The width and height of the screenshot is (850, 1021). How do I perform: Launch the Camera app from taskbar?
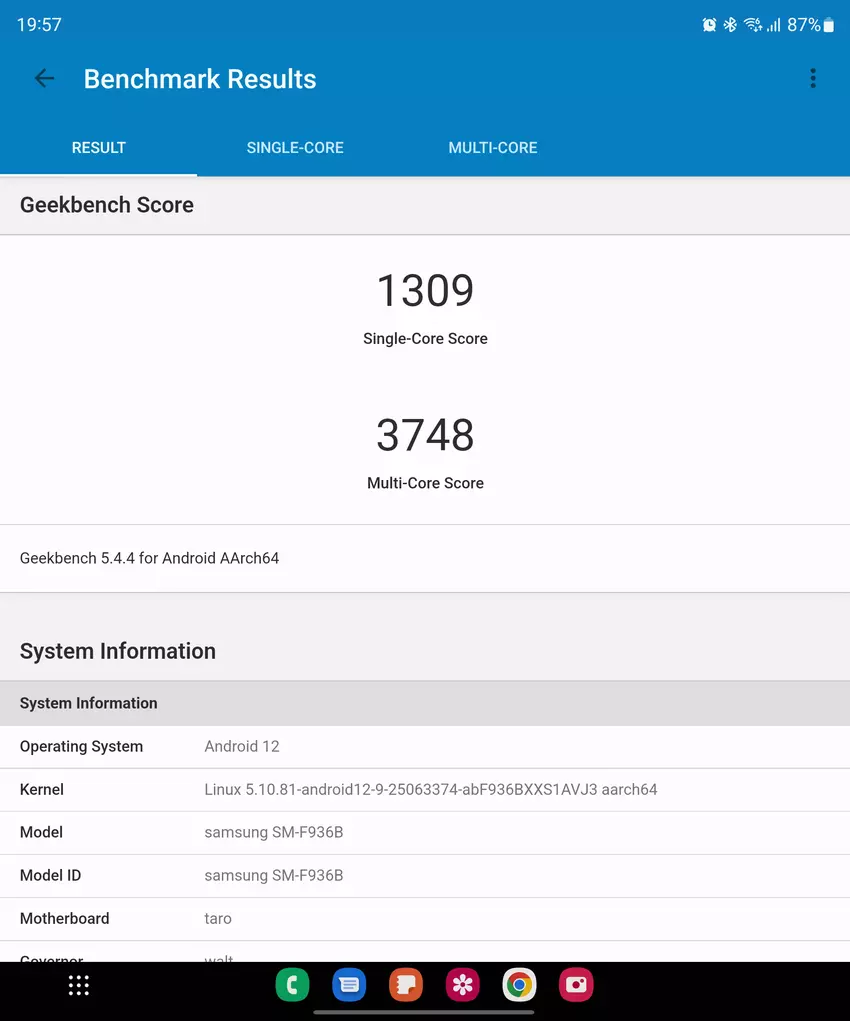(x=576, y=986)
